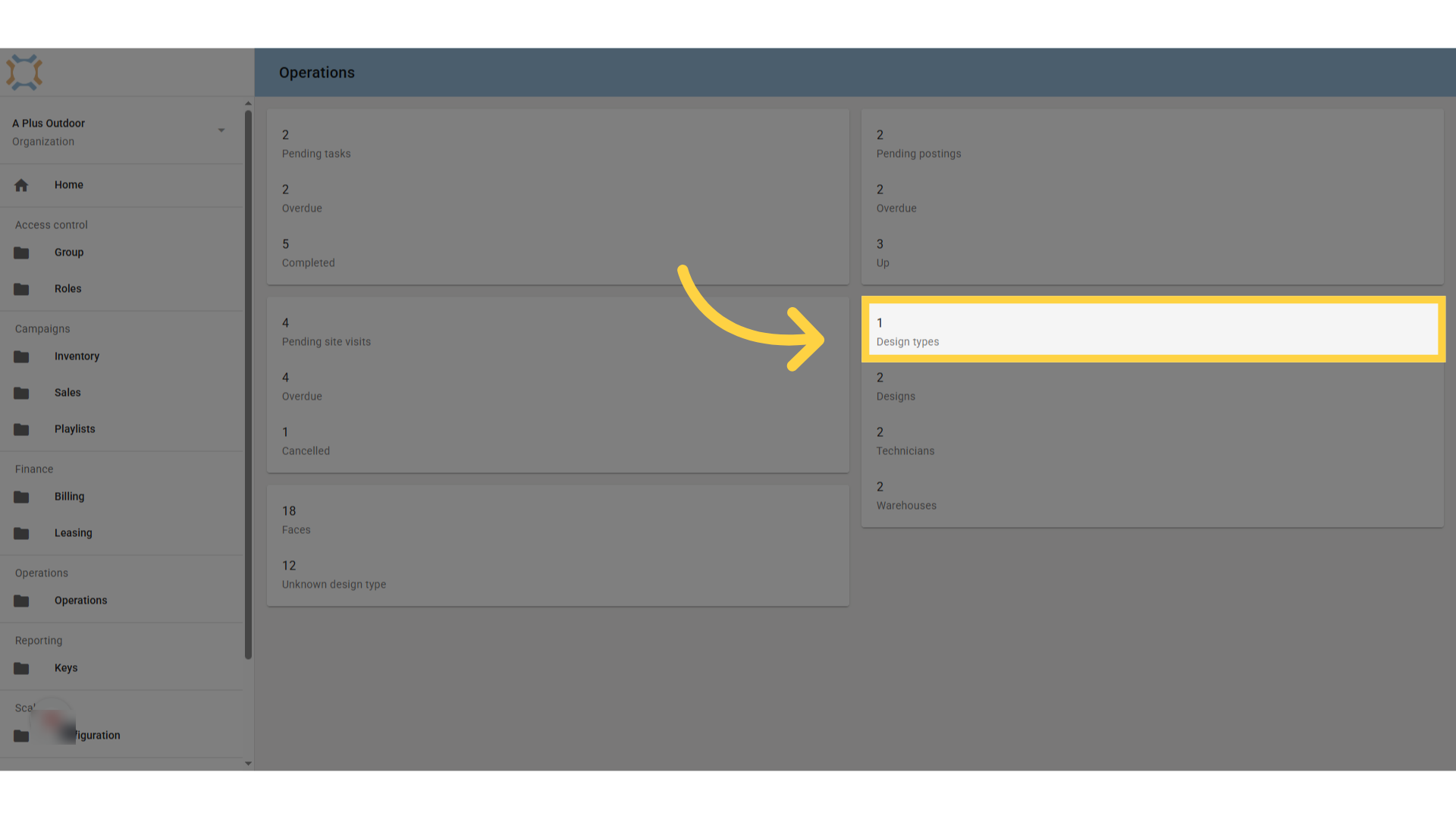Click the Operations folder icon in sidebar
This screenshot has height=819, width=1456.
point(21,601)
